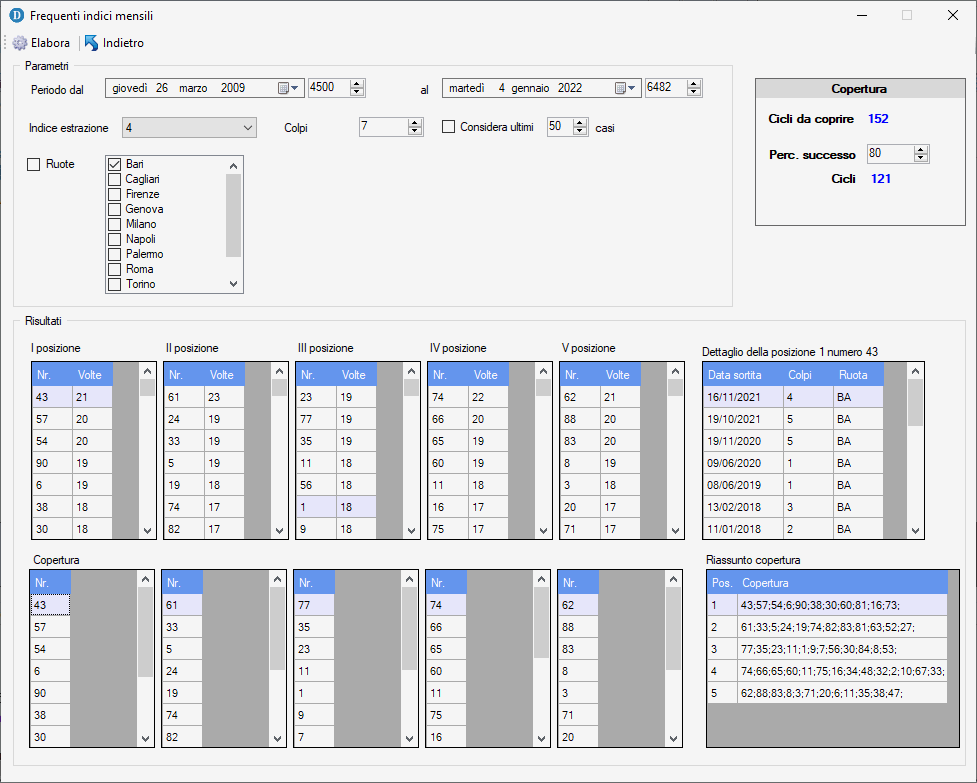The image size is (977, 783).
Task: Click Data sortita column header
Action: pyautogui.click(x=743, y=375)
